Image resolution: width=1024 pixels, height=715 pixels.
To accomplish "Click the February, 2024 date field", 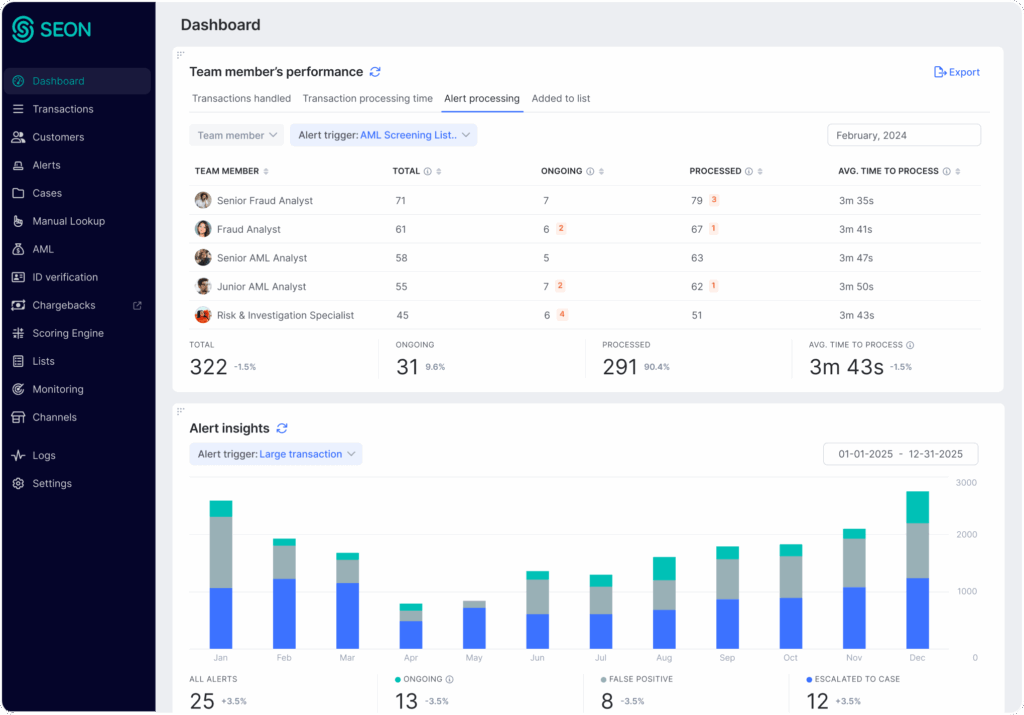I will (x=903, y=135).
